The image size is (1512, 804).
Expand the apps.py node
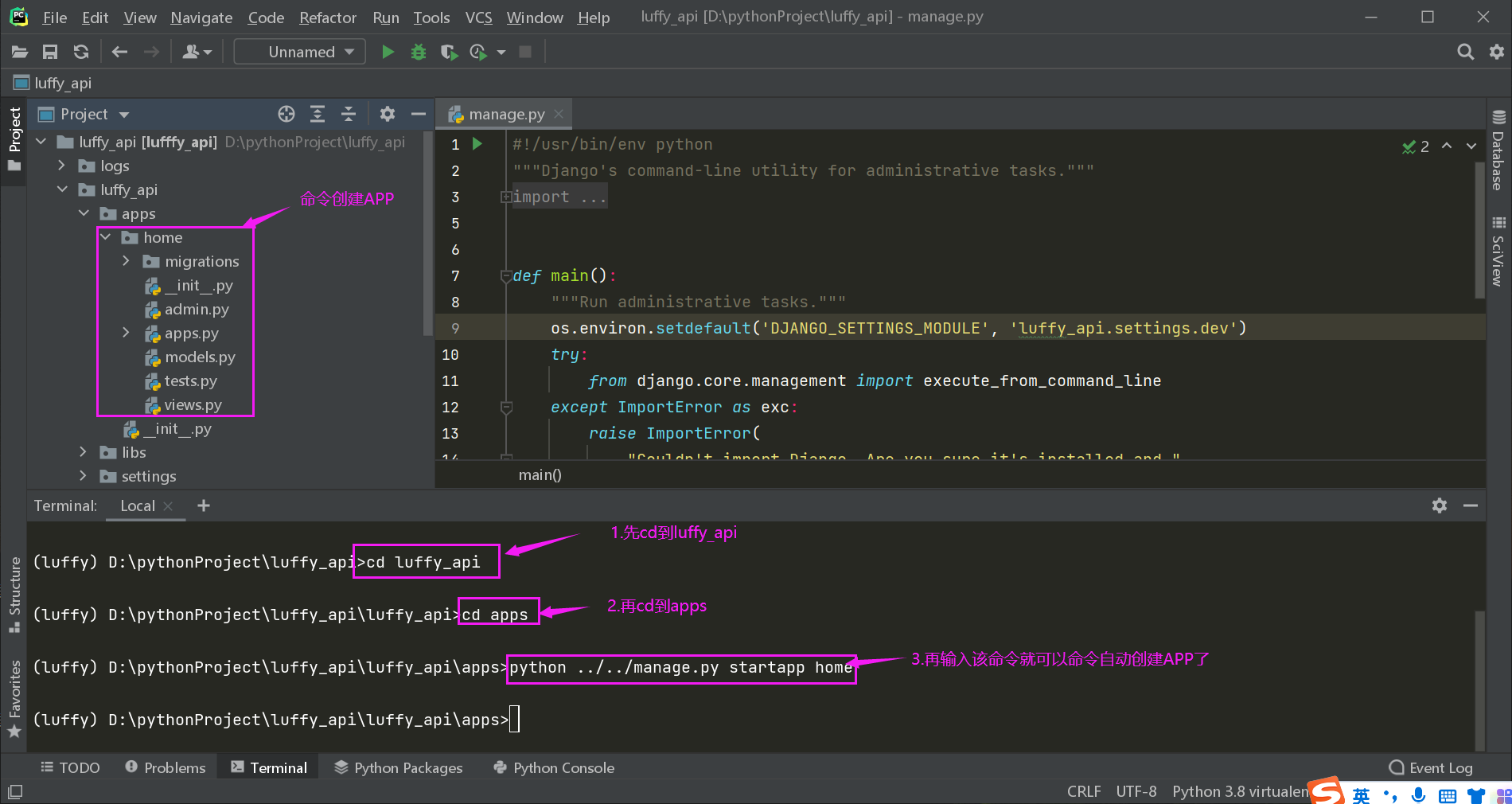coord(126,333)
